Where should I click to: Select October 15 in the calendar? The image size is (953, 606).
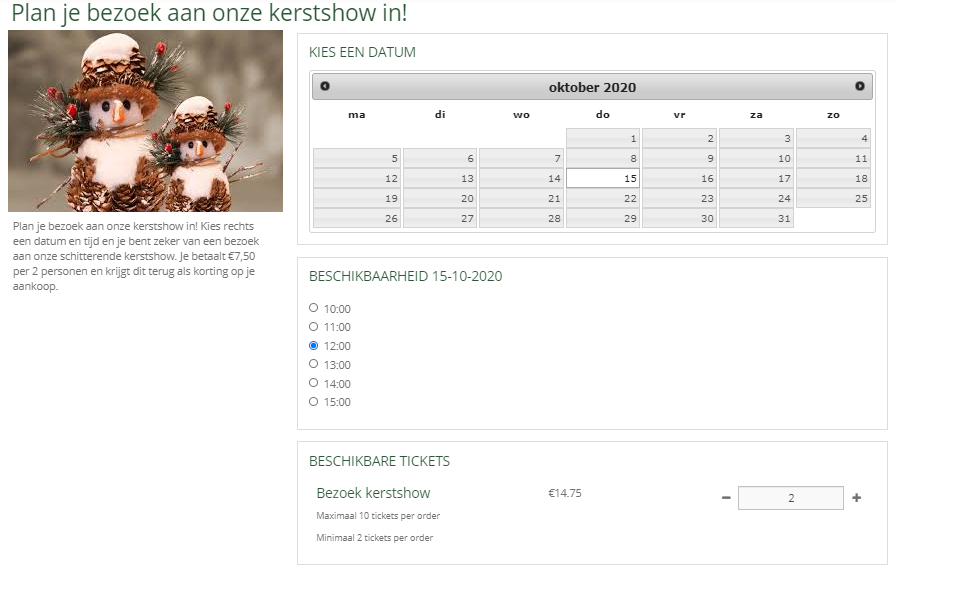pos(603,178)
